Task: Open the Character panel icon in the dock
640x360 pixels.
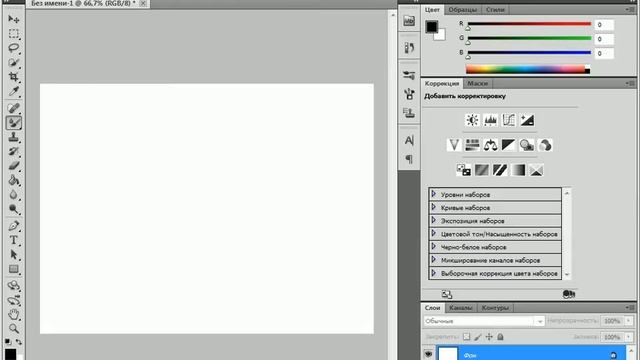Action: (409, 140)
